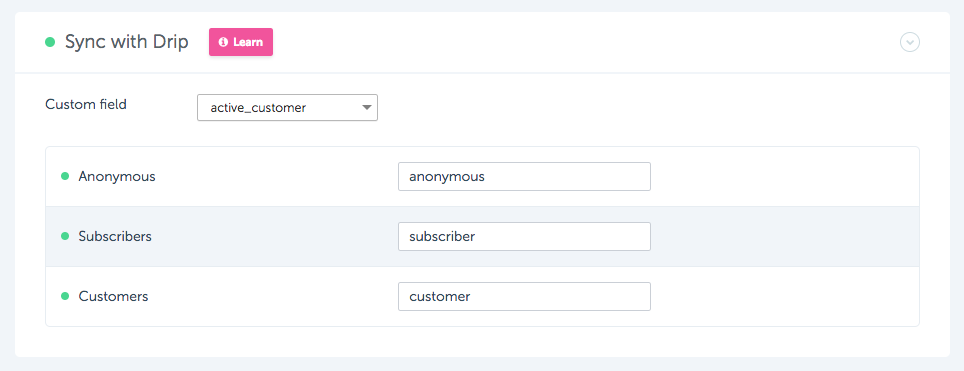Focus the anonymous text field
The height and width of the screenshot is (371, 964).
524,177
